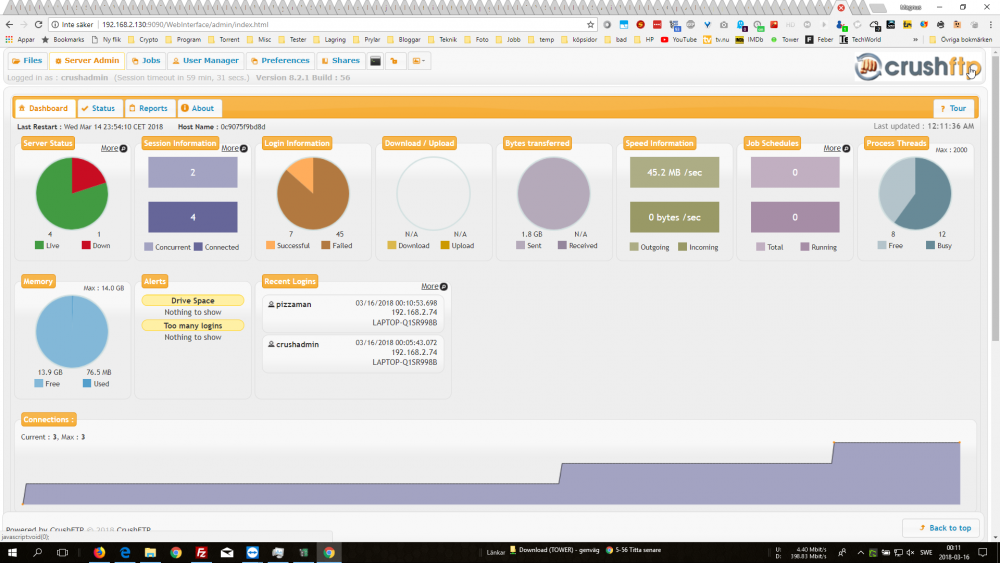
Task: Start the Tour
Action: point(953,108)
